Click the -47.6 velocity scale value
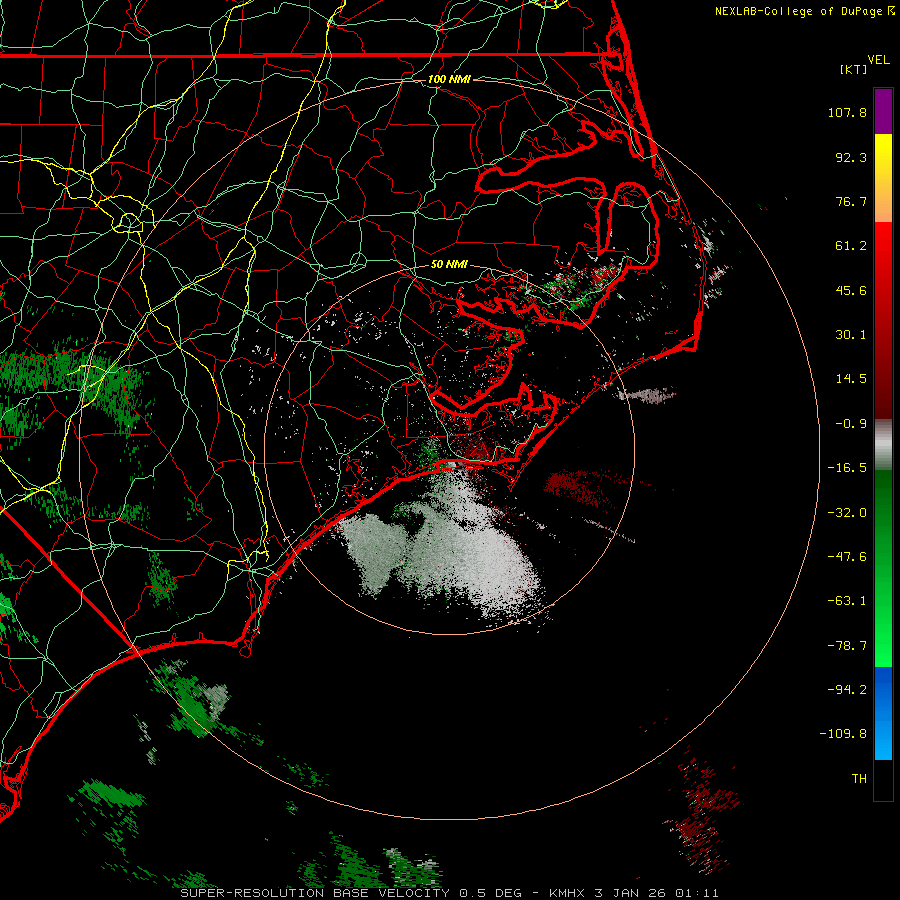This screenshot has width=900, height=900. click(847, 557)
